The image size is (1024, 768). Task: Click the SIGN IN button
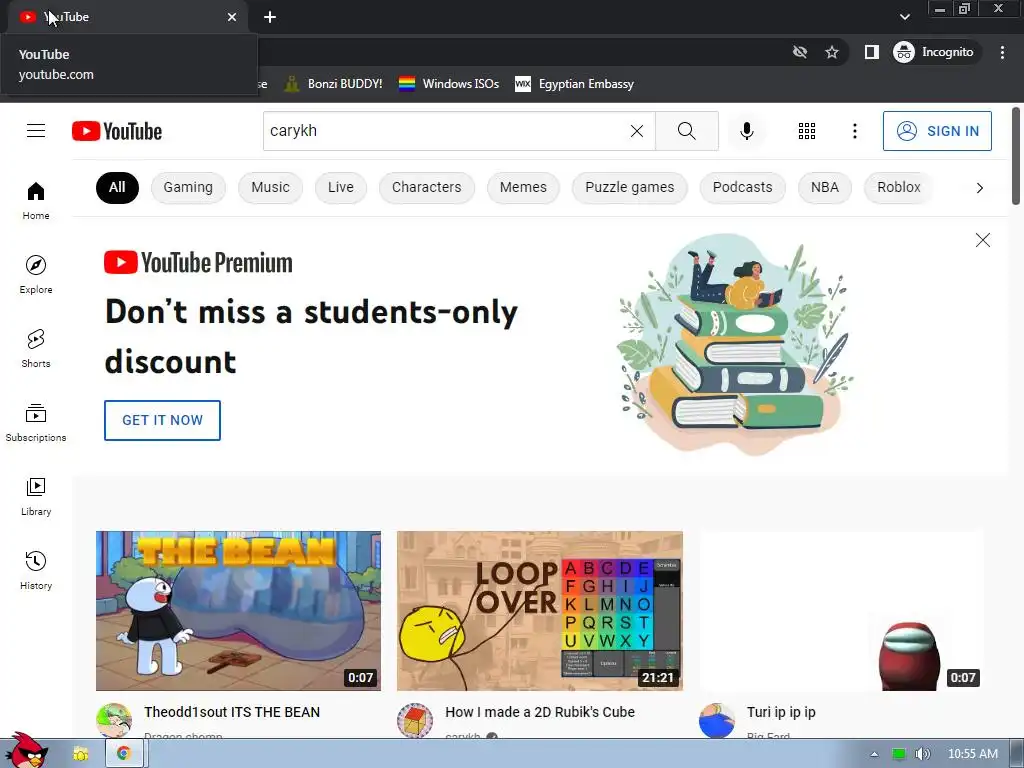(937, 131)
